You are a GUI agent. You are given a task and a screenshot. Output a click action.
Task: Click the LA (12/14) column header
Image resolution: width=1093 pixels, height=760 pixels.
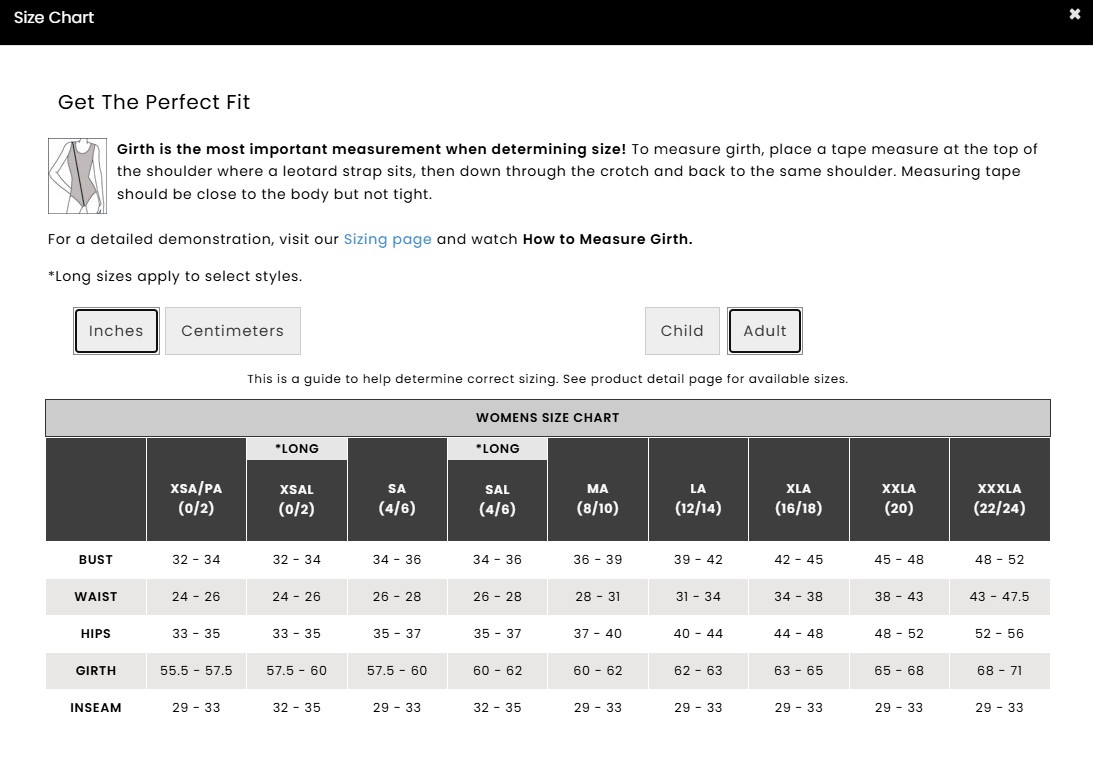coord(698,498)
